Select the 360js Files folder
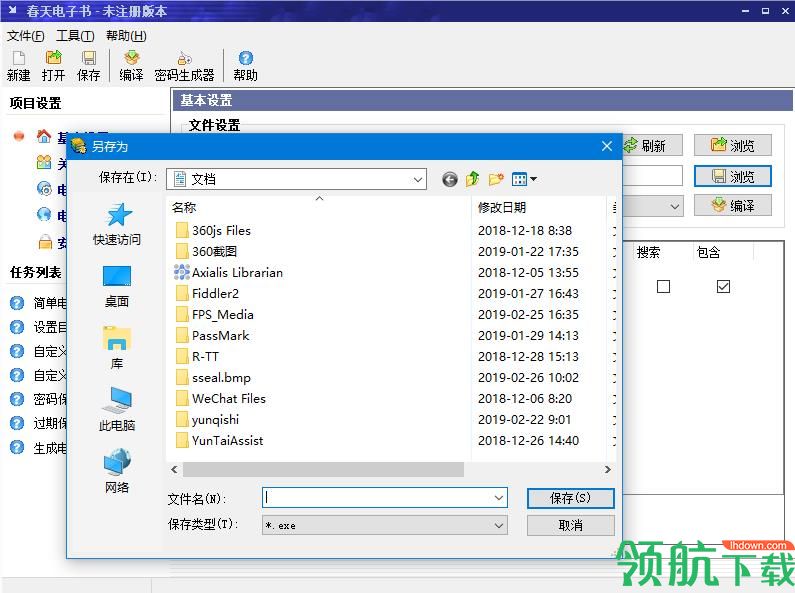795x593 pixels. point(213,231)
